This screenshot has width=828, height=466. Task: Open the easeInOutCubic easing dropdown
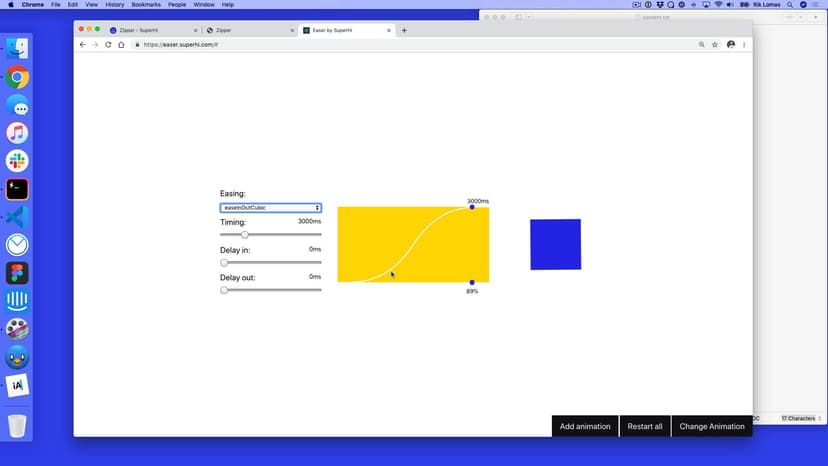(270, 208)
